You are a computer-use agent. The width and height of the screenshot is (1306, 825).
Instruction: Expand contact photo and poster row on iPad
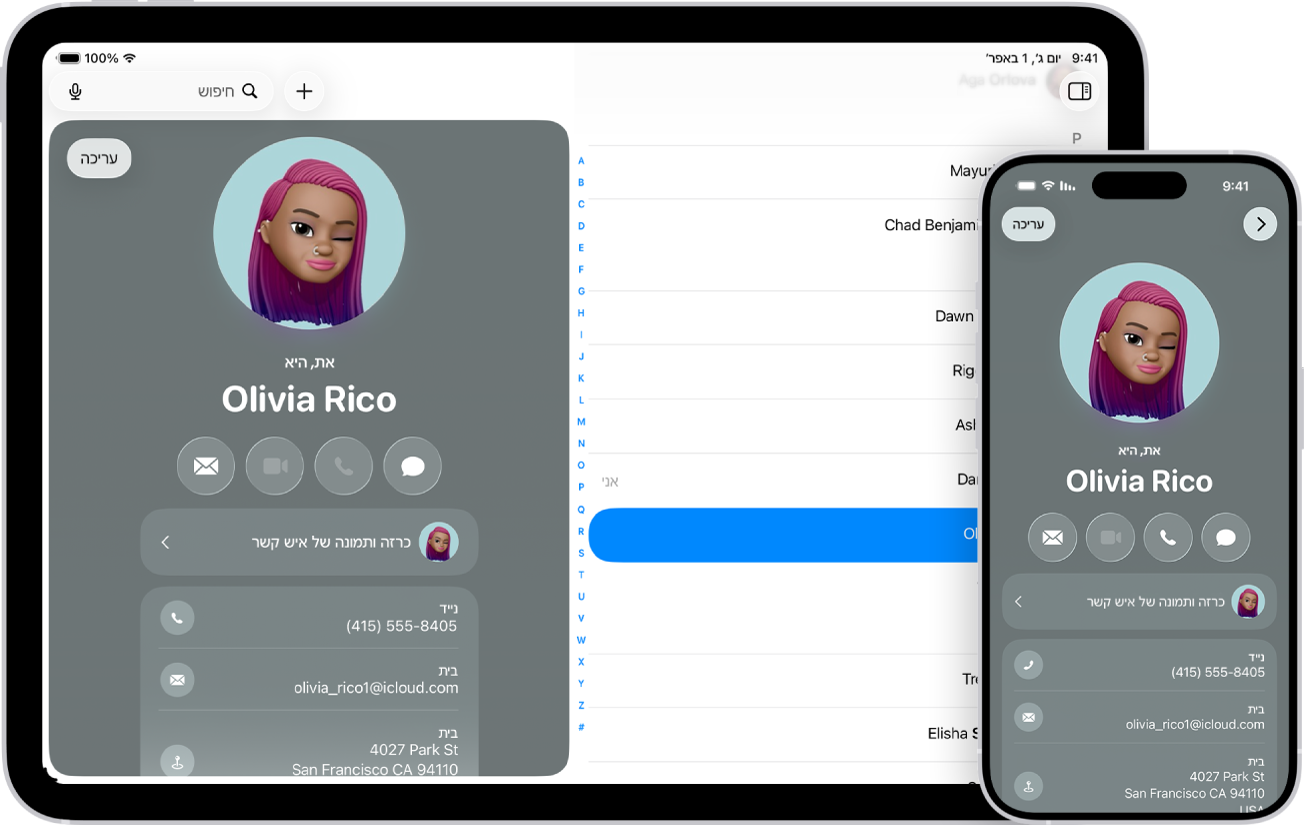tap(309, 542)
